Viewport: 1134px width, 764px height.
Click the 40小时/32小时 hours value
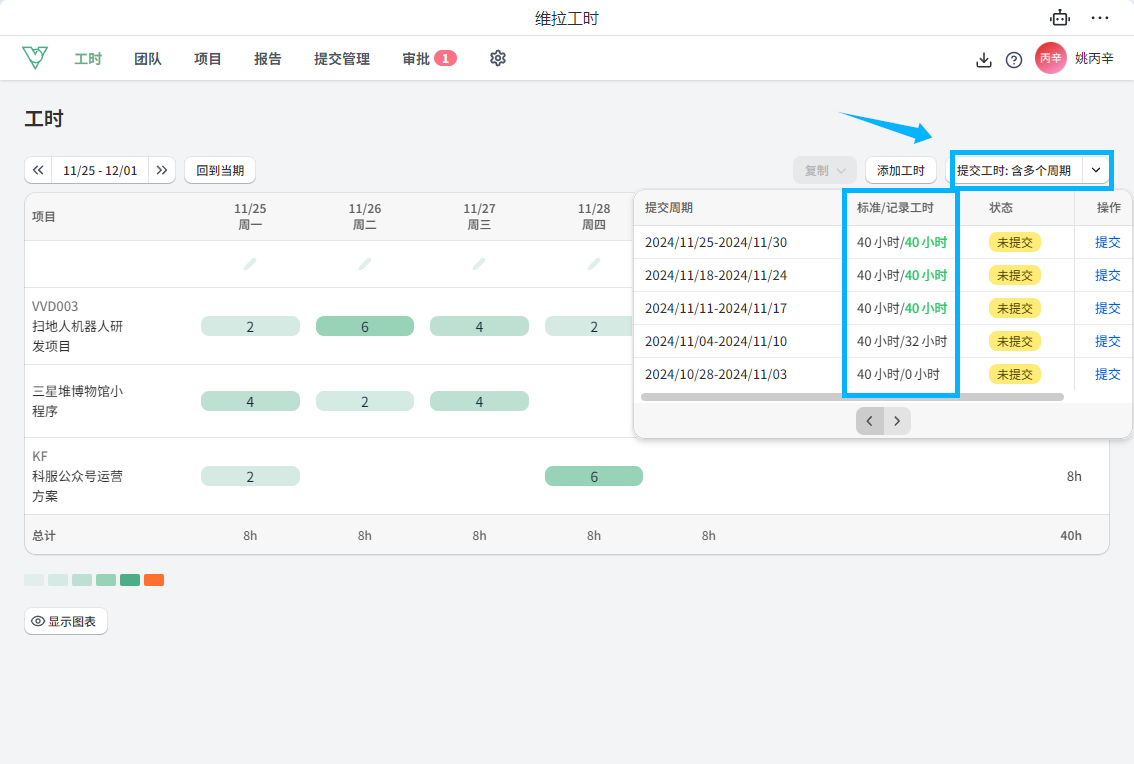coord(902,341)
